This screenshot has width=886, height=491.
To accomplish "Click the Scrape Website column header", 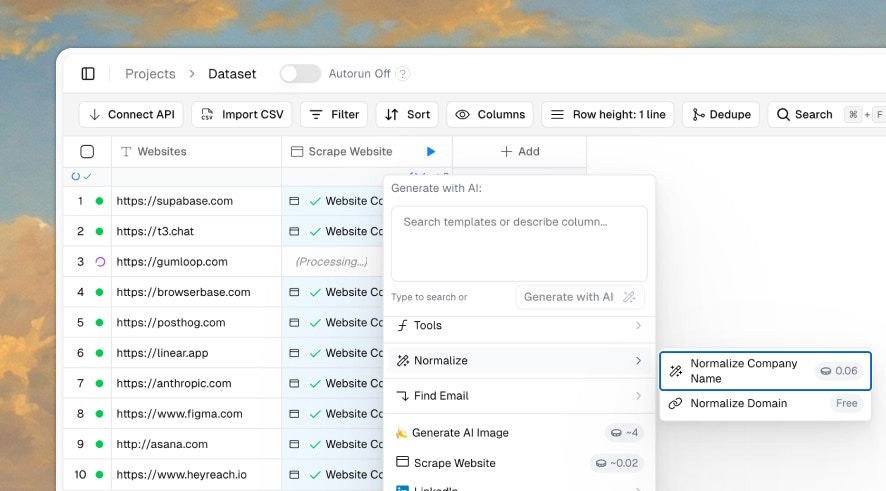I will (367, 151).
